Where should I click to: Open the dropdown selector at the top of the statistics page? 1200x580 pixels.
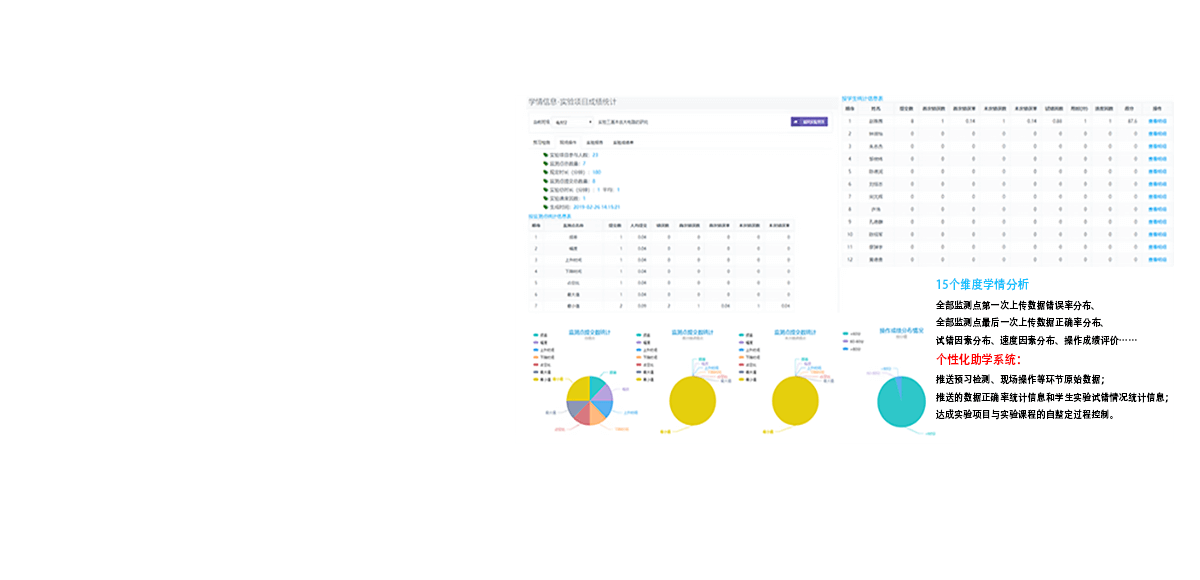[573, 122]
